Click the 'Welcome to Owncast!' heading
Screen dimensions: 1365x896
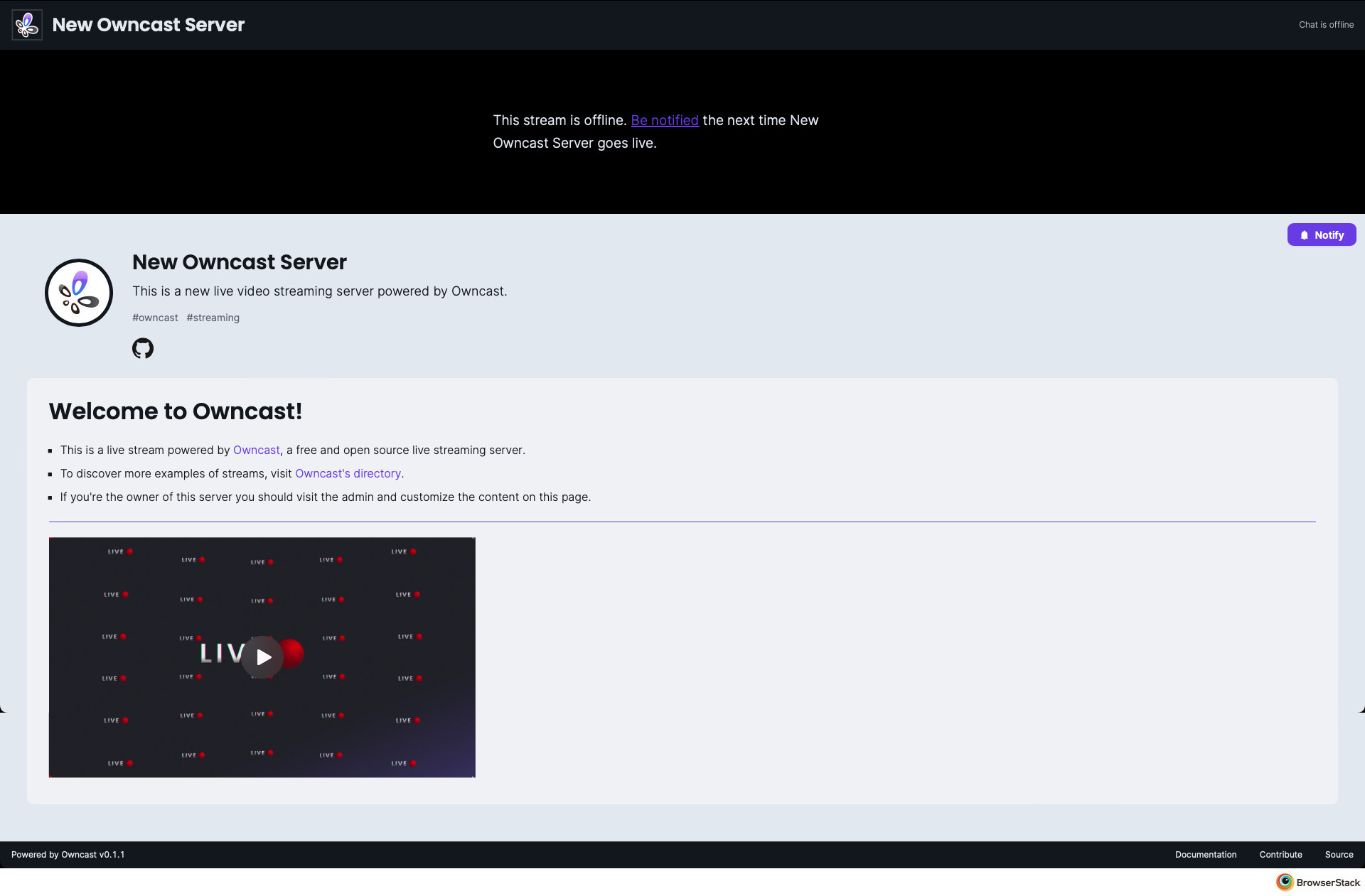176,411
